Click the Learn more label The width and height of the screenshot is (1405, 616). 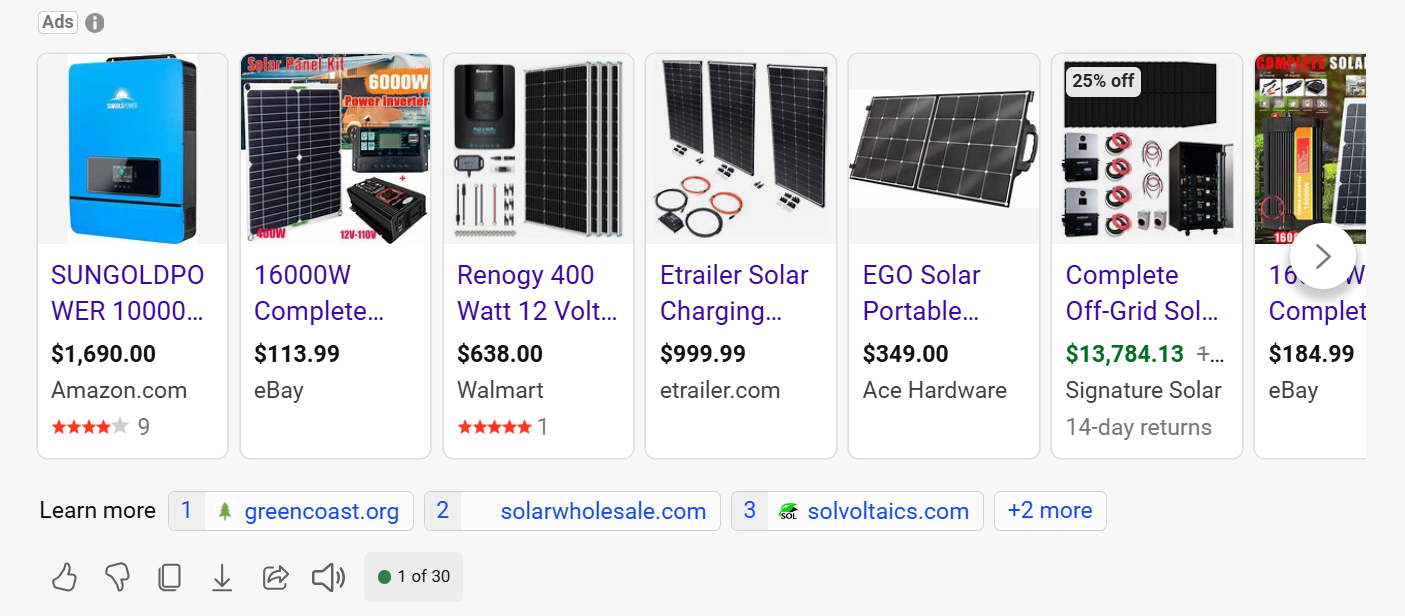pyautogui.click(x=97, y=510)
